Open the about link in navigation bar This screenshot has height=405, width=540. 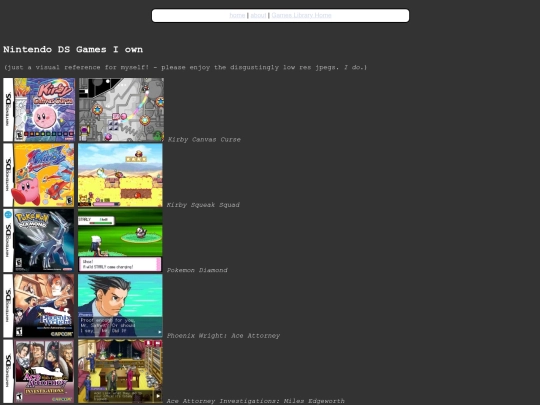click(x=258, y=15)
